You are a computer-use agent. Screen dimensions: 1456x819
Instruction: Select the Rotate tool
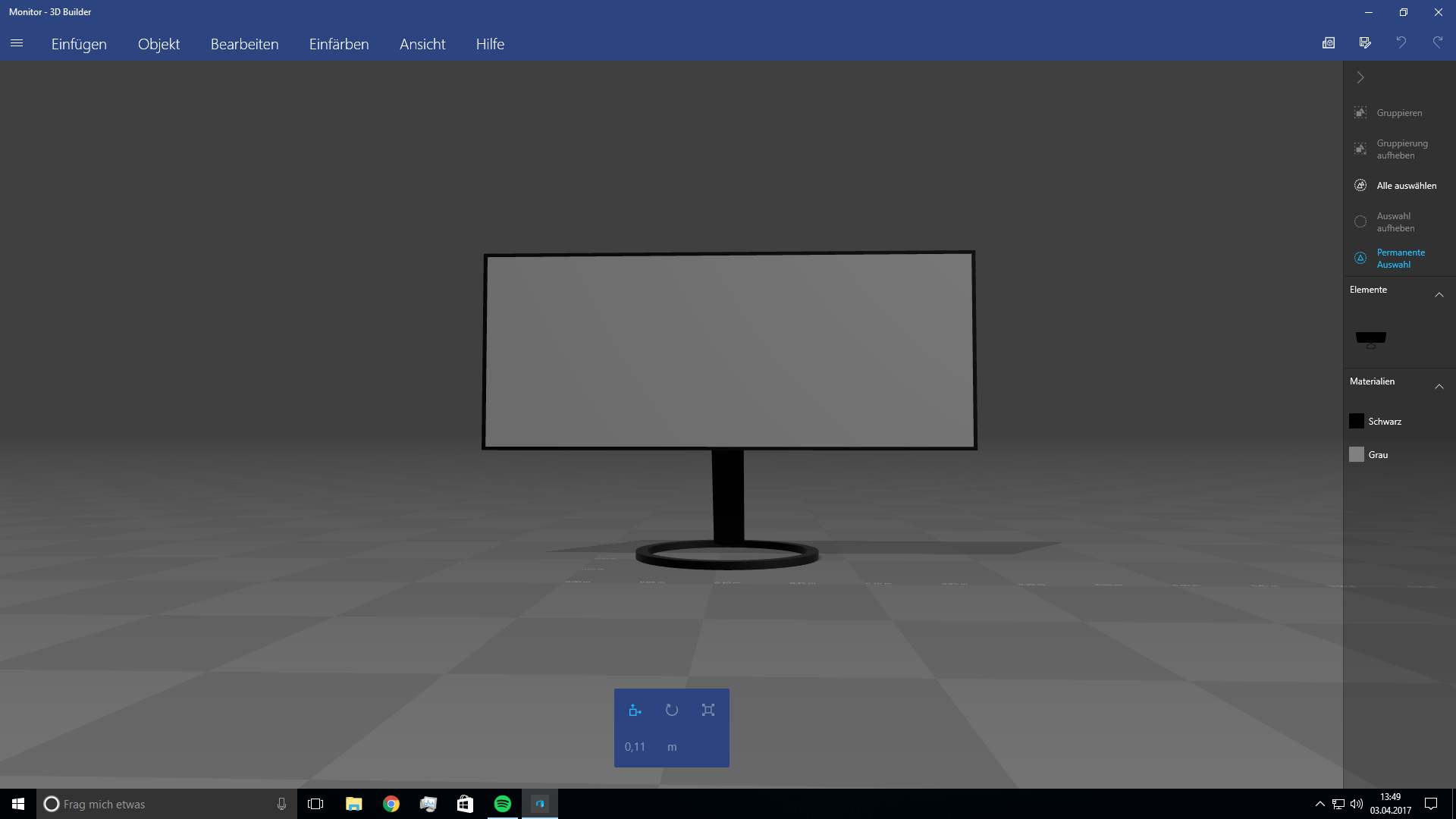click(671, 711)
